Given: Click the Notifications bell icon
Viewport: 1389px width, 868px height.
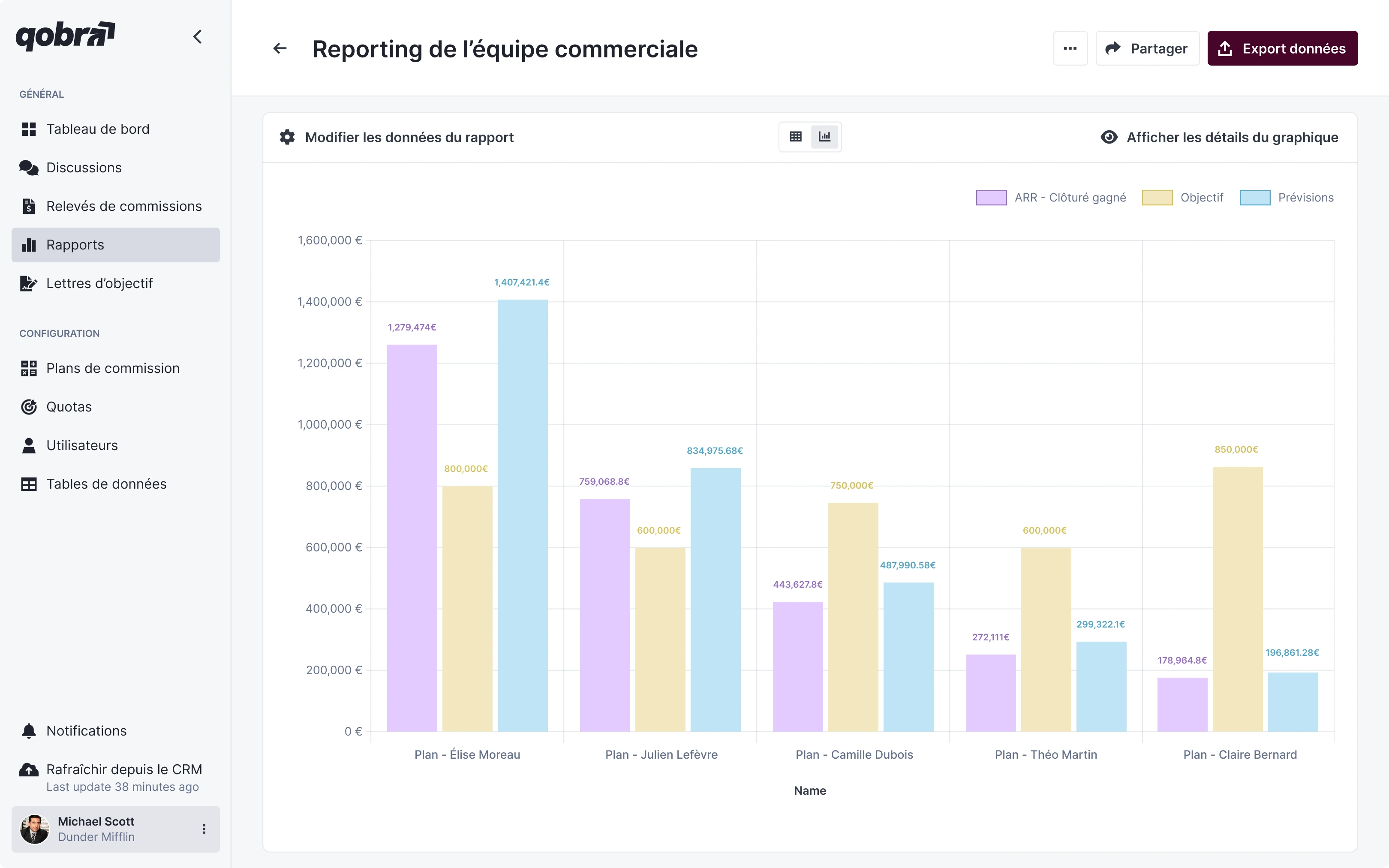Looking at the screenshot, I should click(28, 730).
